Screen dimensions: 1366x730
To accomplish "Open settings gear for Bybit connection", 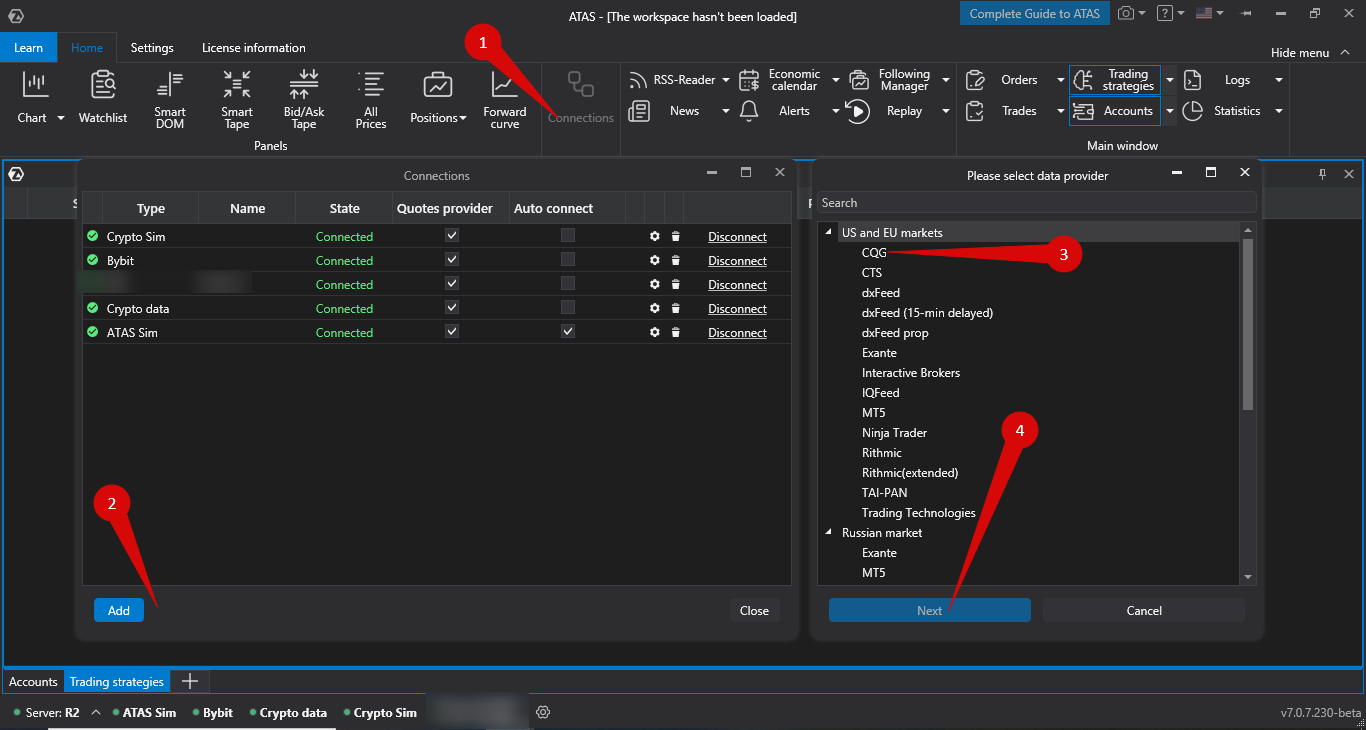I will click(655, 261).
